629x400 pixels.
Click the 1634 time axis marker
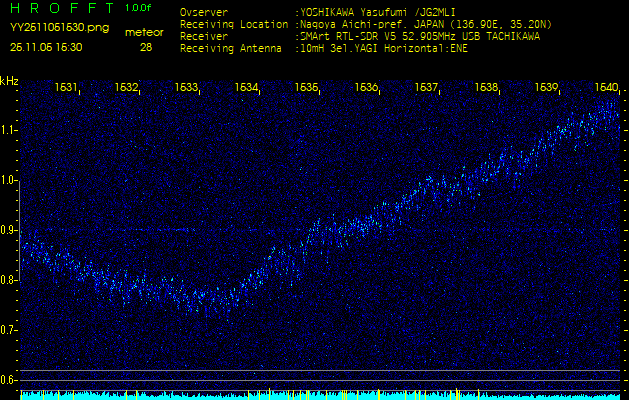[x=246, y=87]
